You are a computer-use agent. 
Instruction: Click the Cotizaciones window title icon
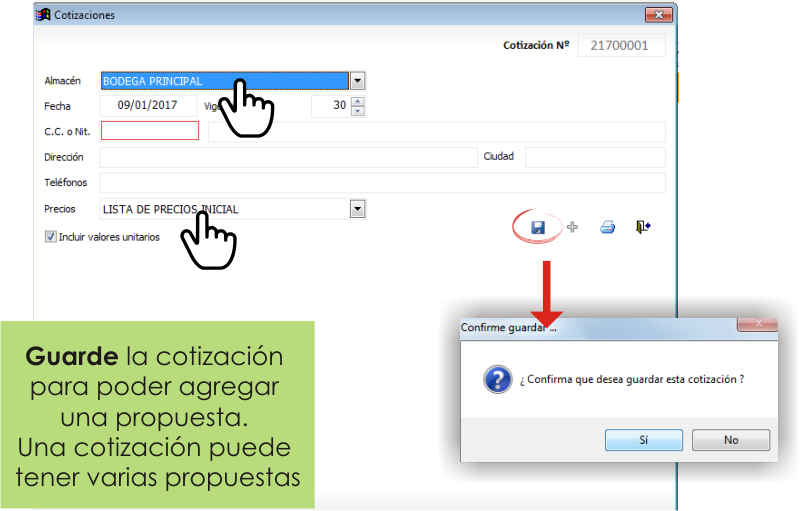tap(43, 15)
